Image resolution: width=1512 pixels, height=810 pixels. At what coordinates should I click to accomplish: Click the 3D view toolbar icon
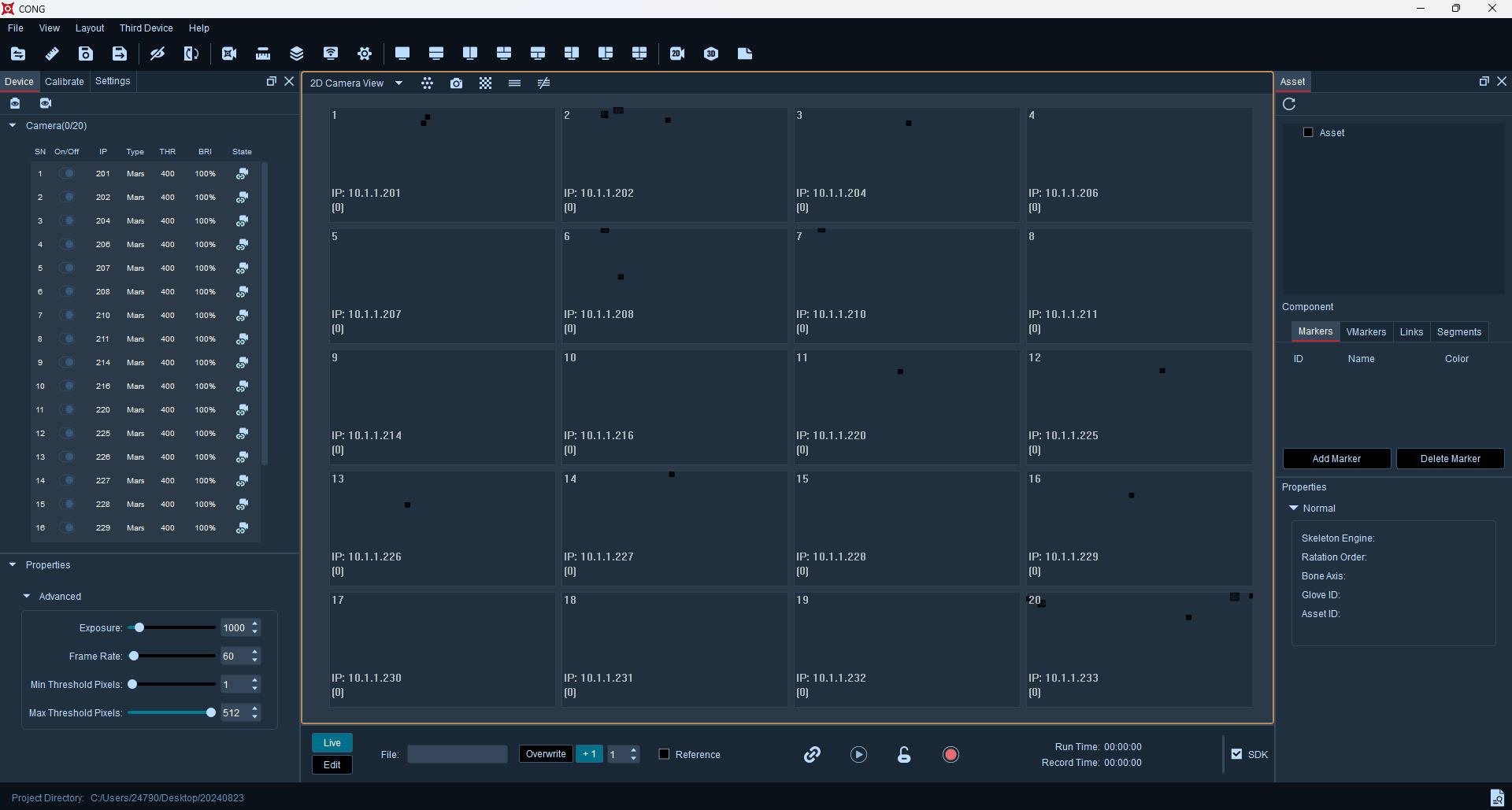point(711,54)
